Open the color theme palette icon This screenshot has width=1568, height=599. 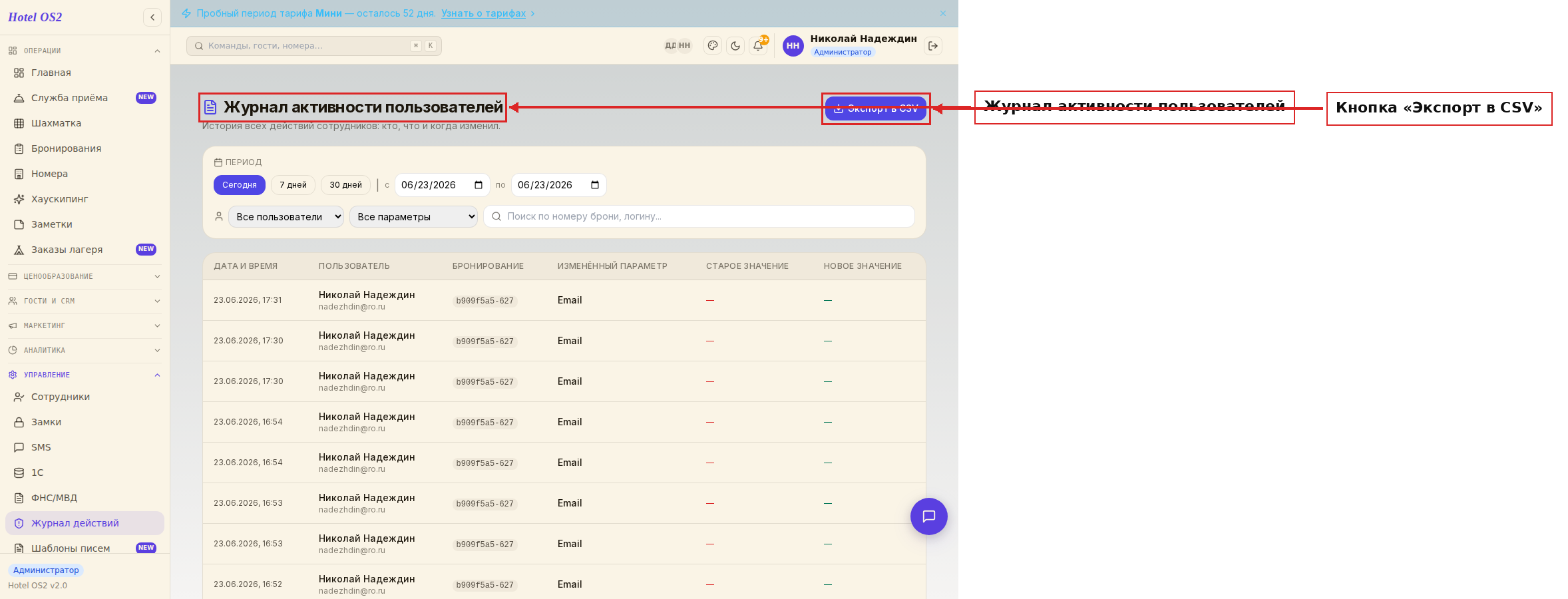click(713, 46)
